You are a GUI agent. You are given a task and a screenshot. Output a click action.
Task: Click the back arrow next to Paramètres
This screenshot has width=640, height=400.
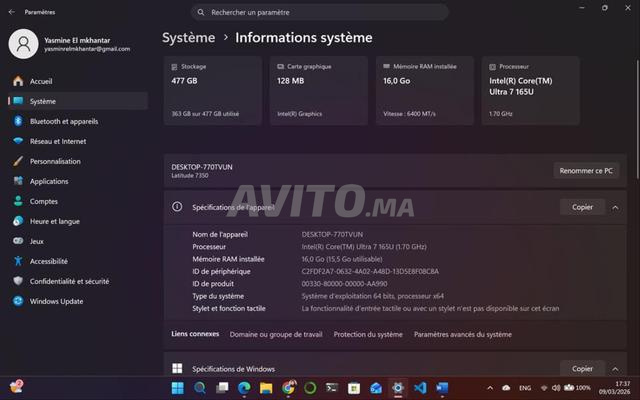click(12, 12)
